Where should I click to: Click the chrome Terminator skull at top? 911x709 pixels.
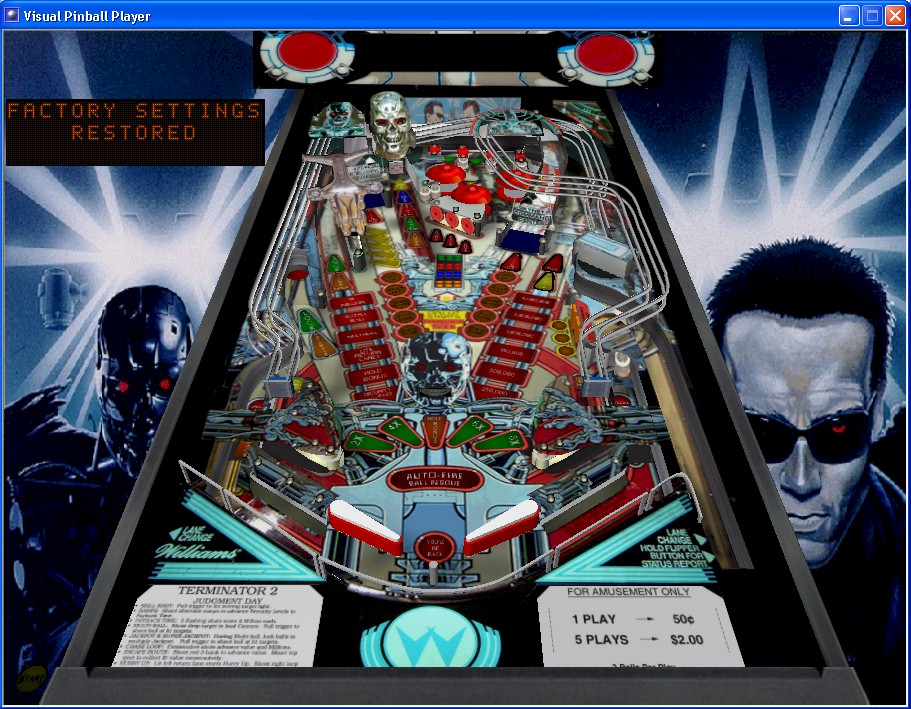pyautogui.click(x=392, y=124)
